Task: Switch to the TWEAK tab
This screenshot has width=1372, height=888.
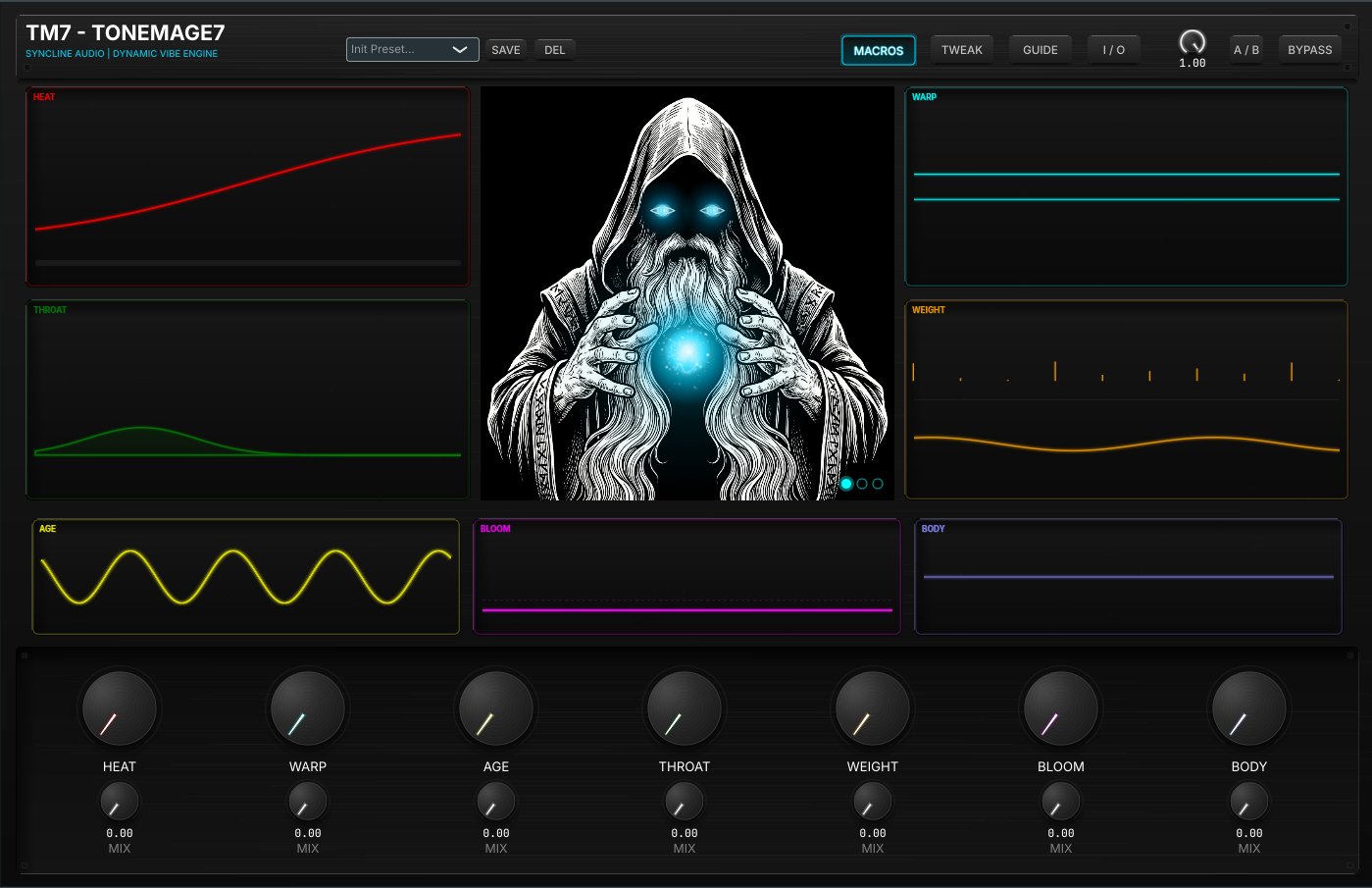Action: [x=961, y=49]
